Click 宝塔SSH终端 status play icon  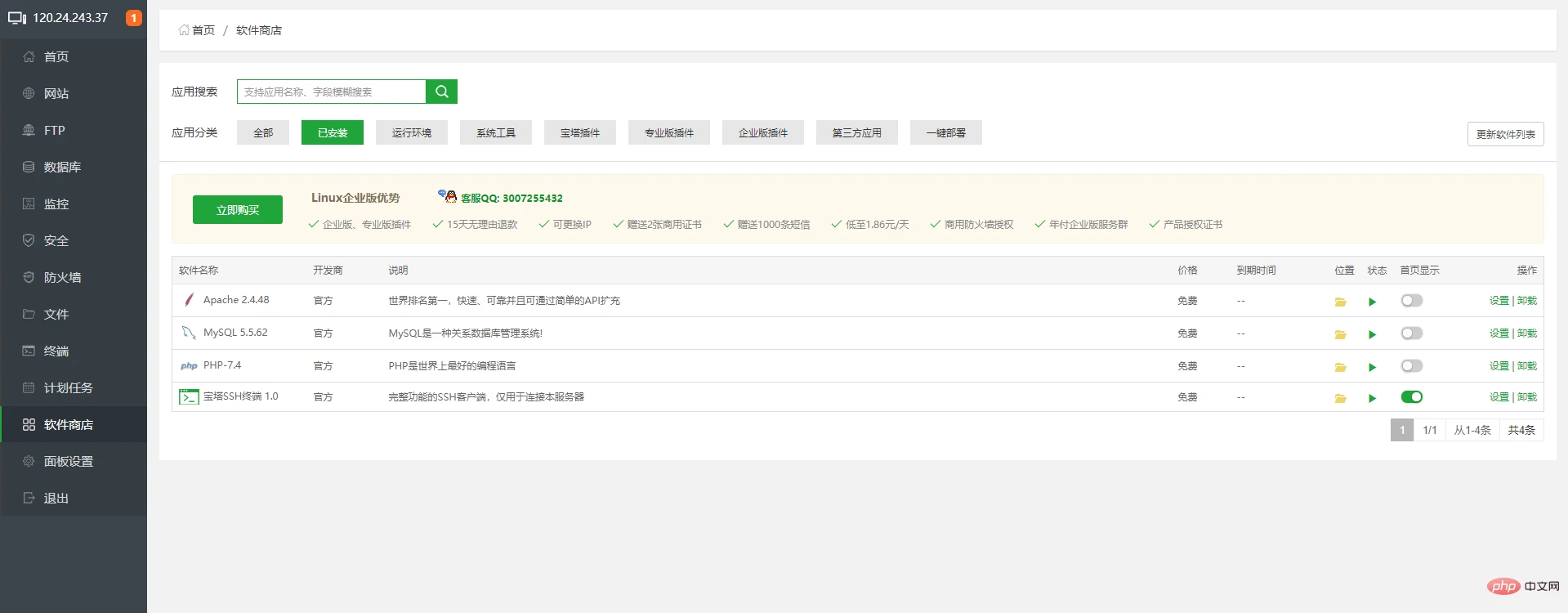pyautogui.click(x=1373, y=398)
